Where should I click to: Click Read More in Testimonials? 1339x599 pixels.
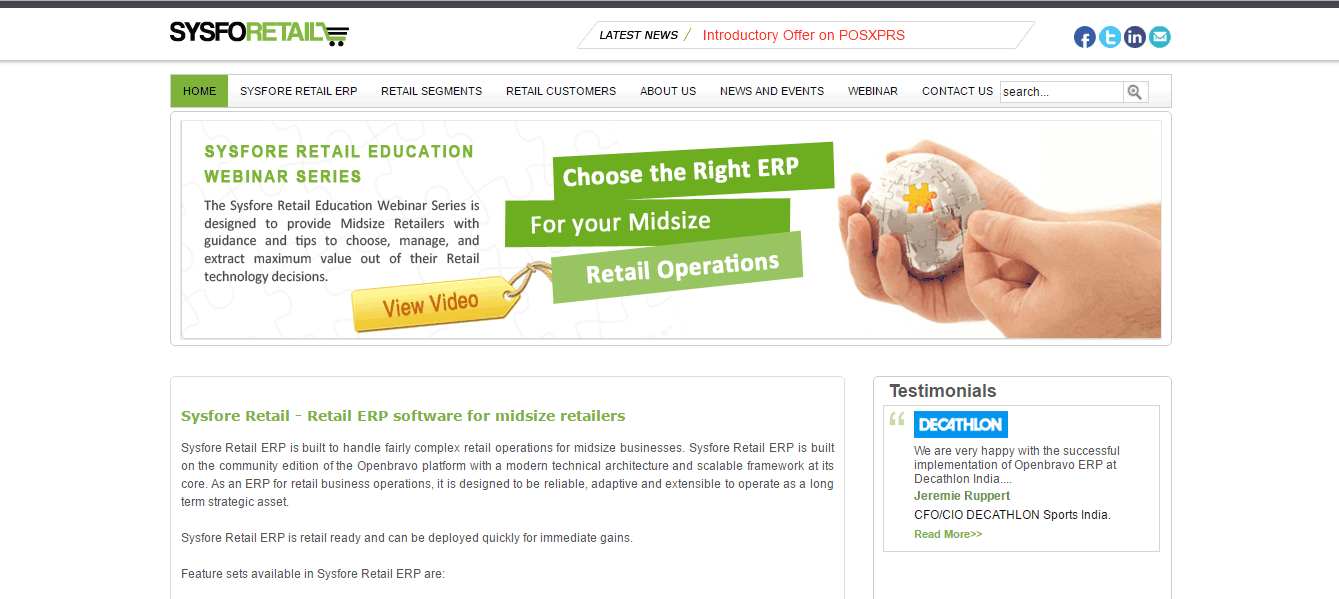point(948,534)
